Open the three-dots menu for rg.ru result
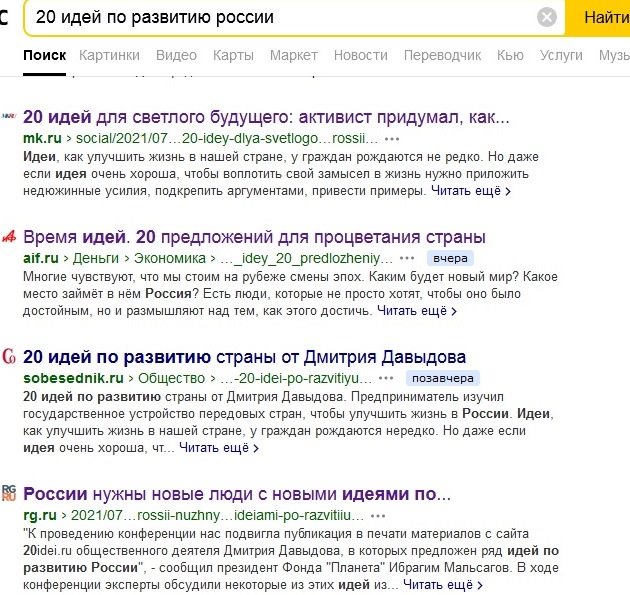Image resolution: width=630 pixels, height=595 pixels. (x=378, y=515)
